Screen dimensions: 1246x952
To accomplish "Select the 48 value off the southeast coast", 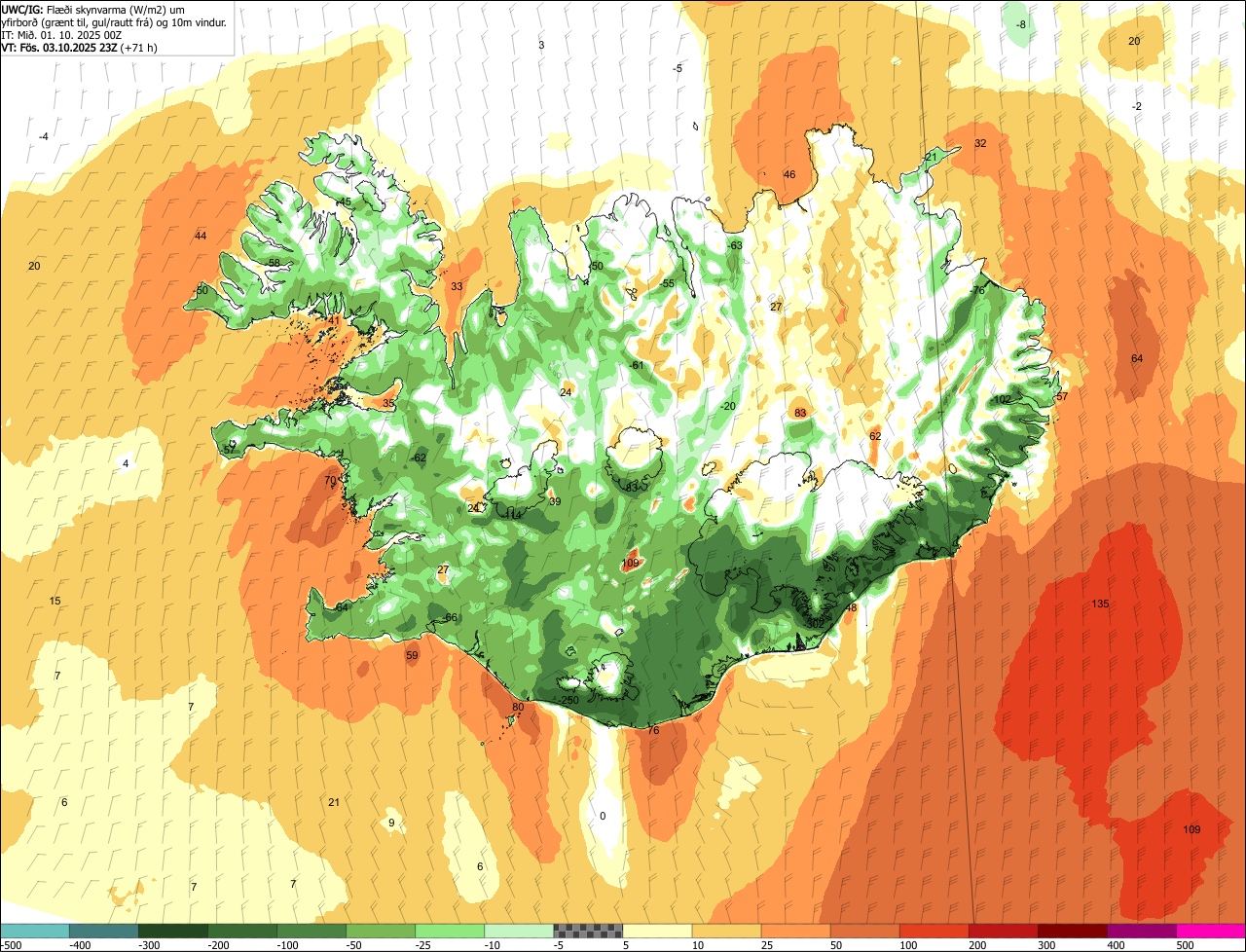I will coord(851,607).
